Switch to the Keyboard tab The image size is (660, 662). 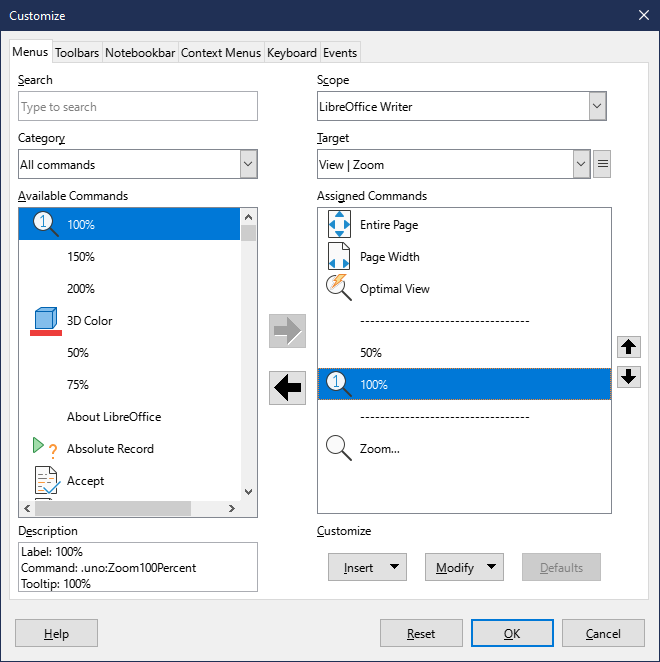click(292, 53)
